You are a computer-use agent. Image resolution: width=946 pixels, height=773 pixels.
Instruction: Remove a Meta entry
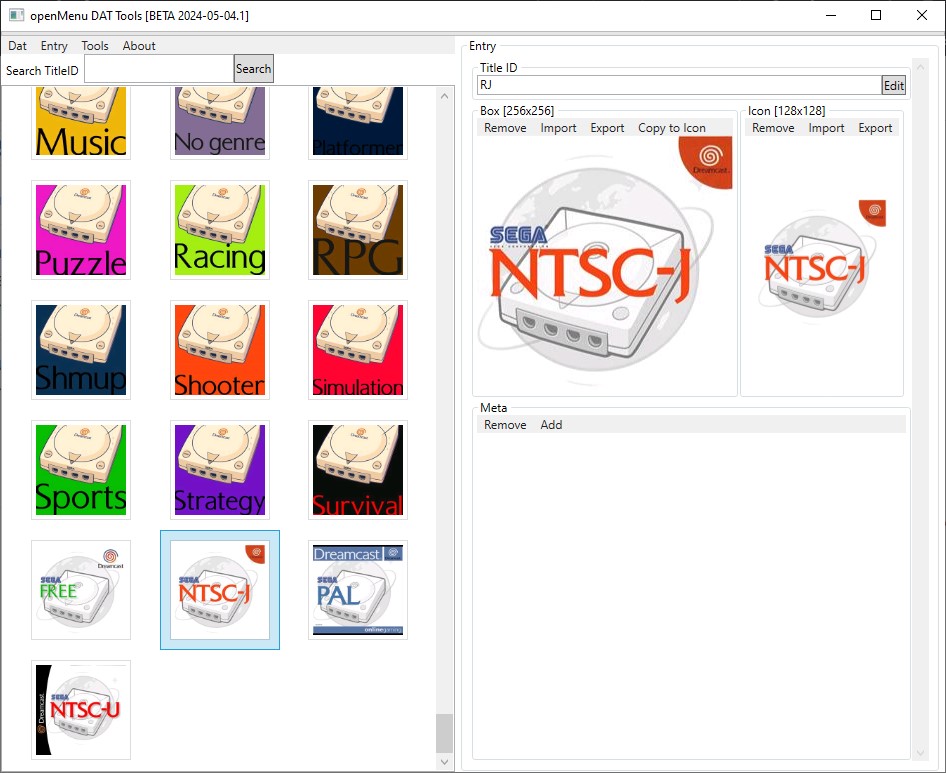pyautogui.click(x=505, y=425)
